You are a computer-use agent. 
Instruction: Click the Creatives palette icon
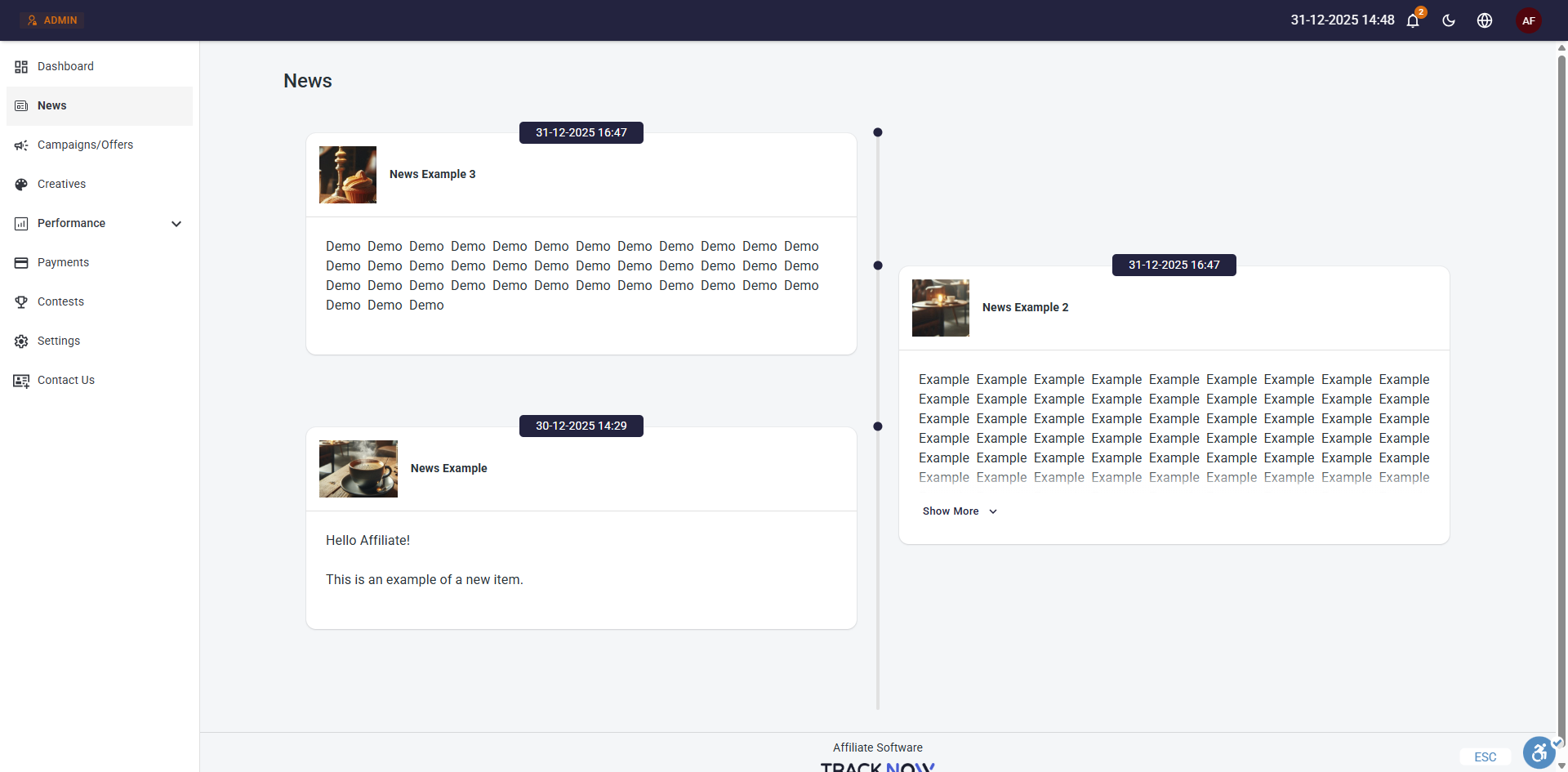click(x=21, y=185)
